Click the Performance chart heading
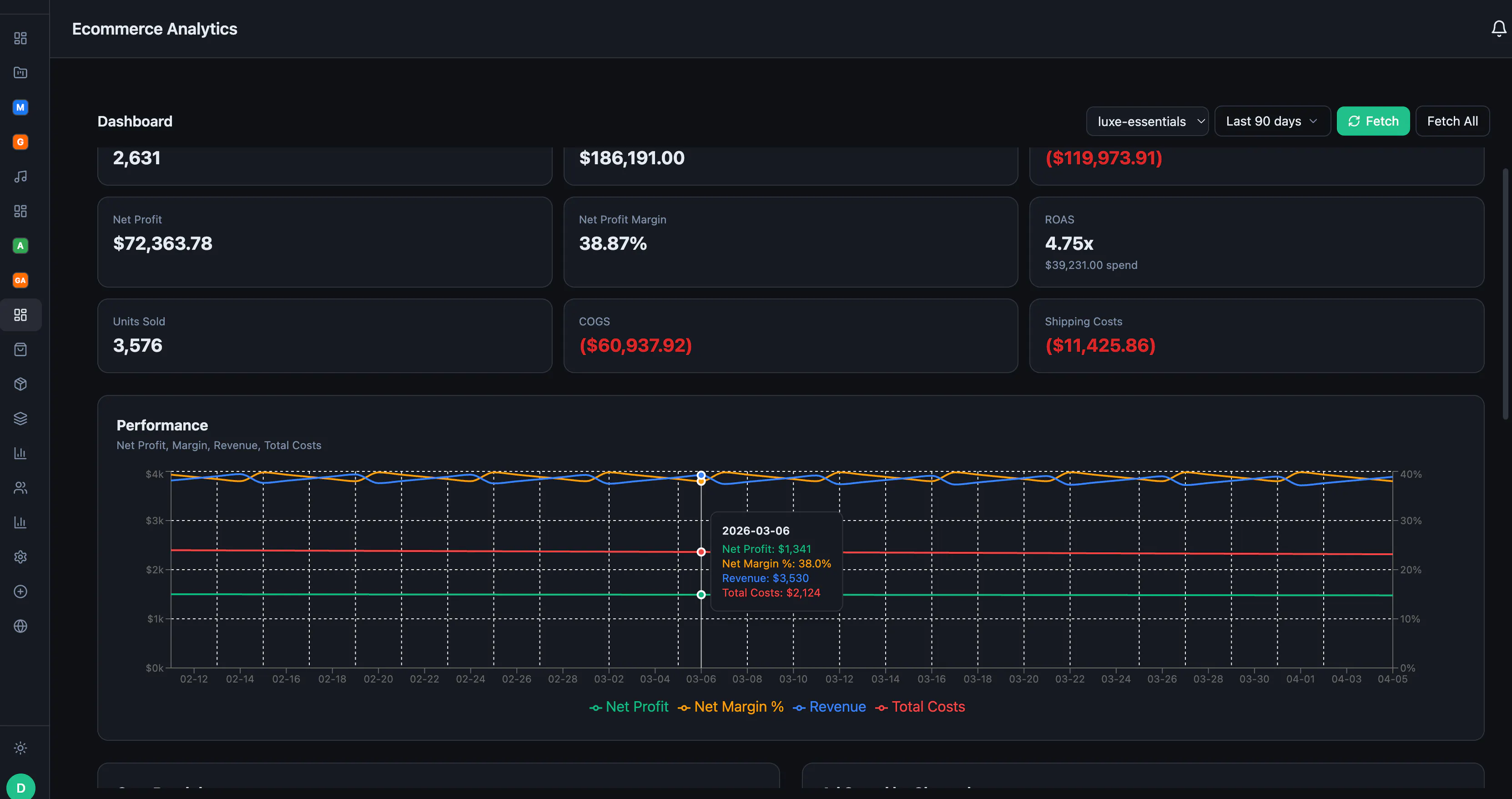The width and height of the screenshot is (1512, 799). (162, 425)
